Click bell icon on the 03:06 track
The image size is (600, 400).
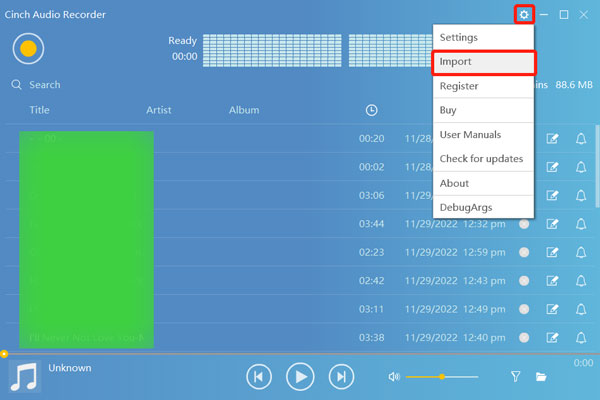pyautogui.click(x=581, y=196)
